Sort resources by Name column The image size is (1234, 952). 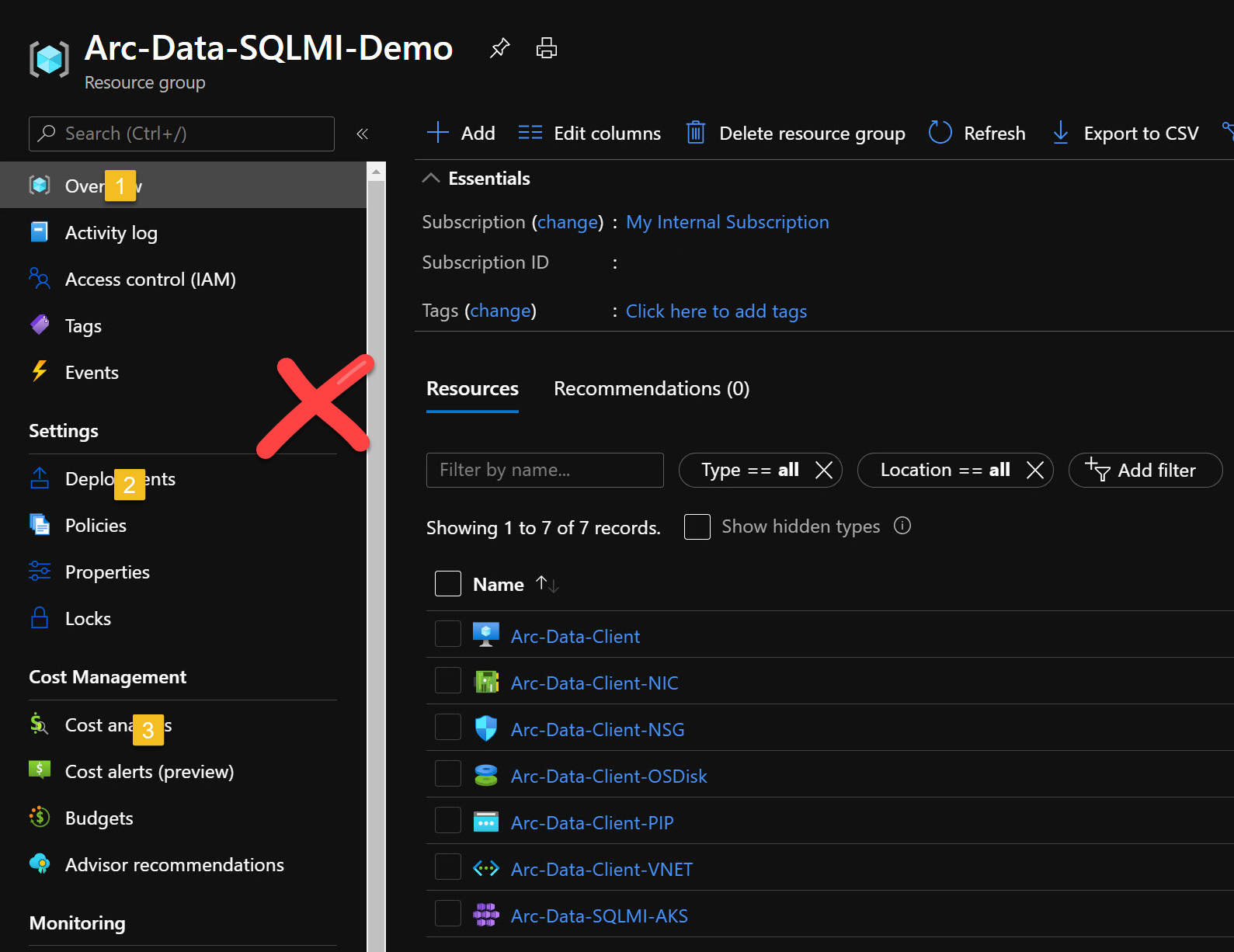tap(516, 584)
